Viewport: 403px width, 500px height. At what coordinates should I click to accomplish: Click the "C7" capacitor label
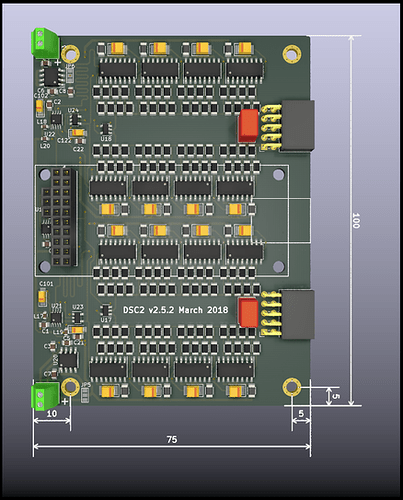[x=47, y=374]
